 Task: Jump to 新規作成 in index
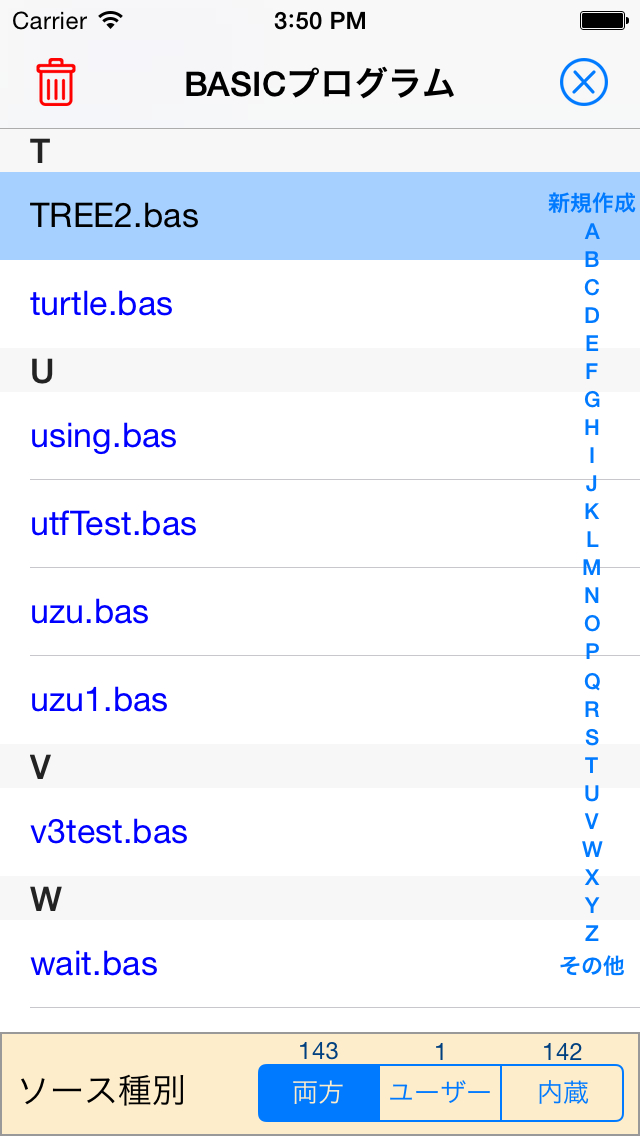coord(591,203)
